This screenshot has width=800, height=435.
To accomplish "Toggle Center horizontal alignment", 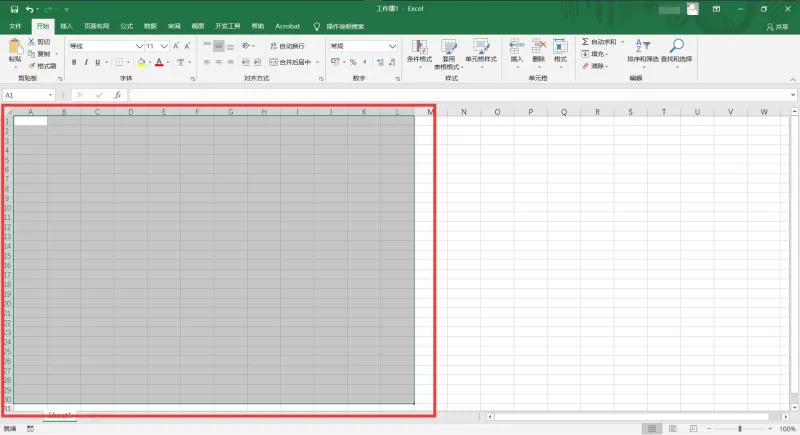I will 218,62.
